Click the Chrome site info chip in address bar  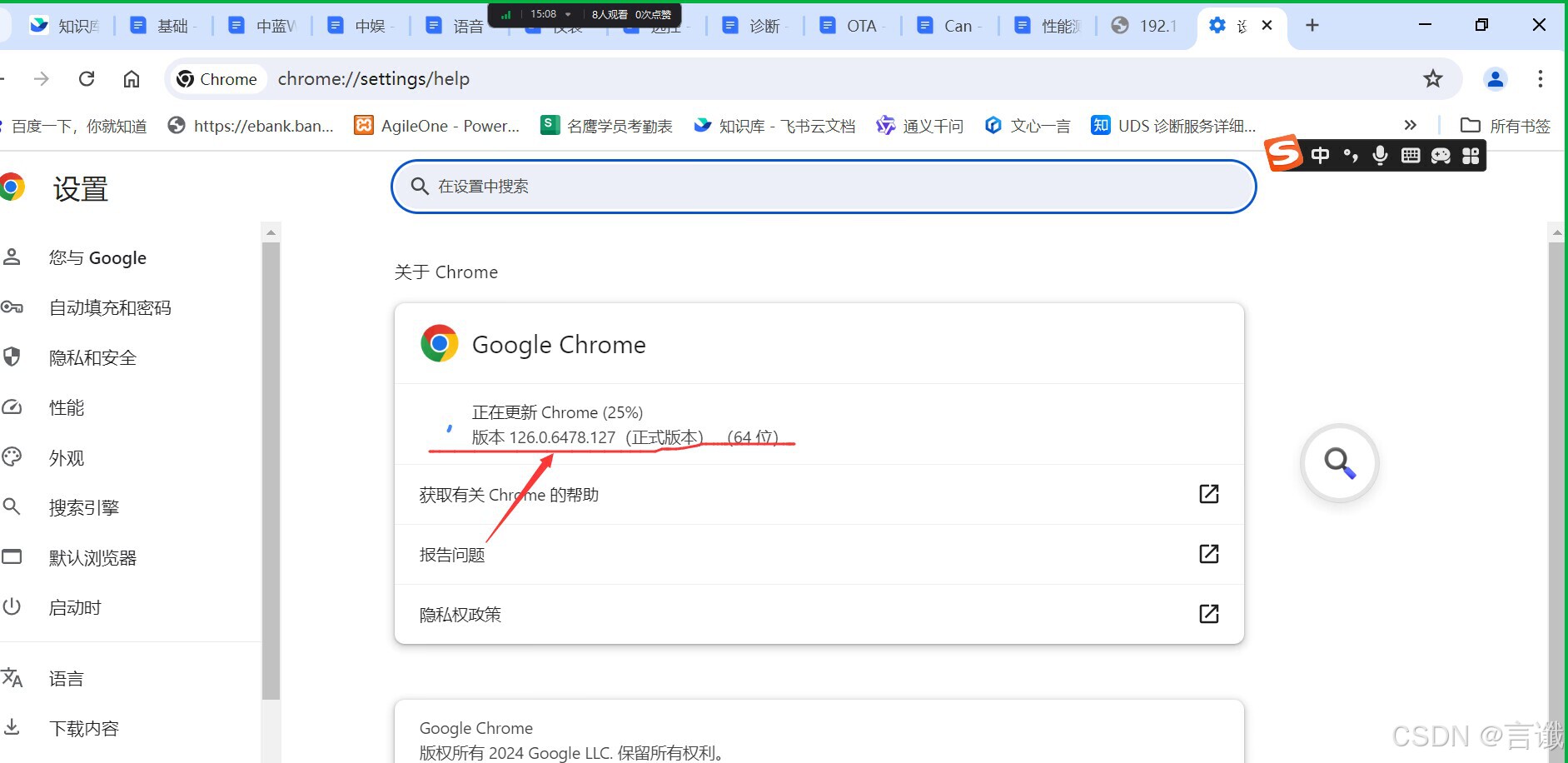click(x=217, y=79)
